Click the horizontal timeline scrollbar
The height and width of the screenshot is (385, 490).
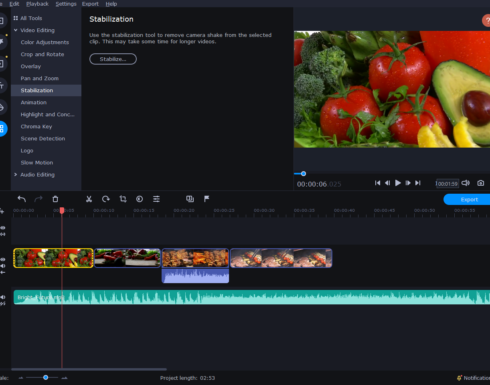(89, 369)
